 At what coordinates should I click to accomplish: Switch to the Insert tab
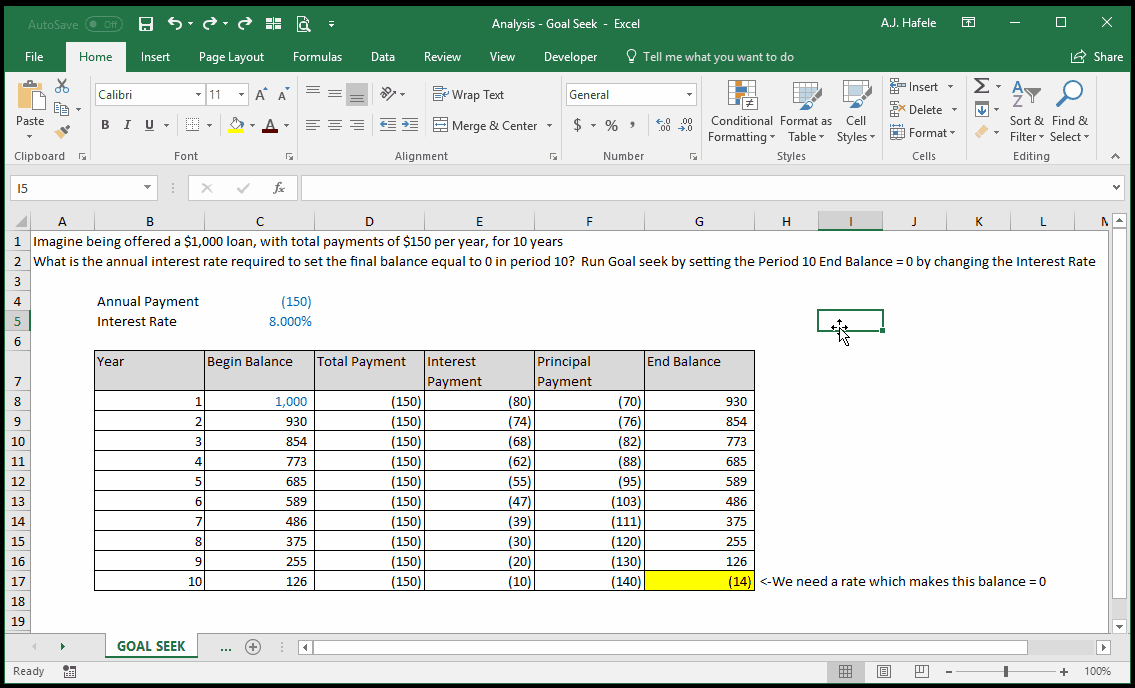pos(156,56)
